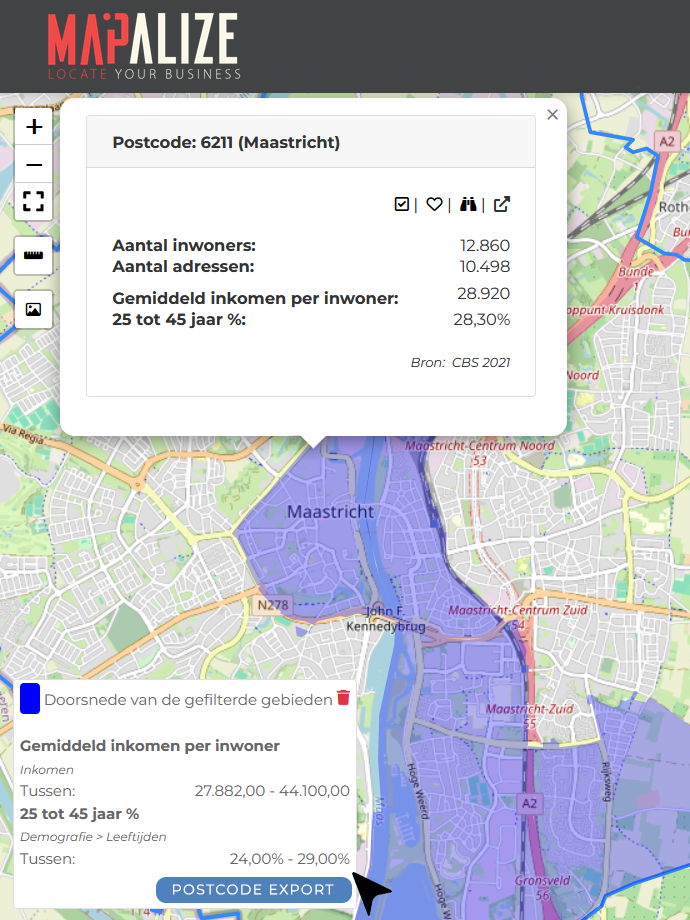Zoom in on the map
The width and height of the screenshot is (690, 920).
pos(34,127)
